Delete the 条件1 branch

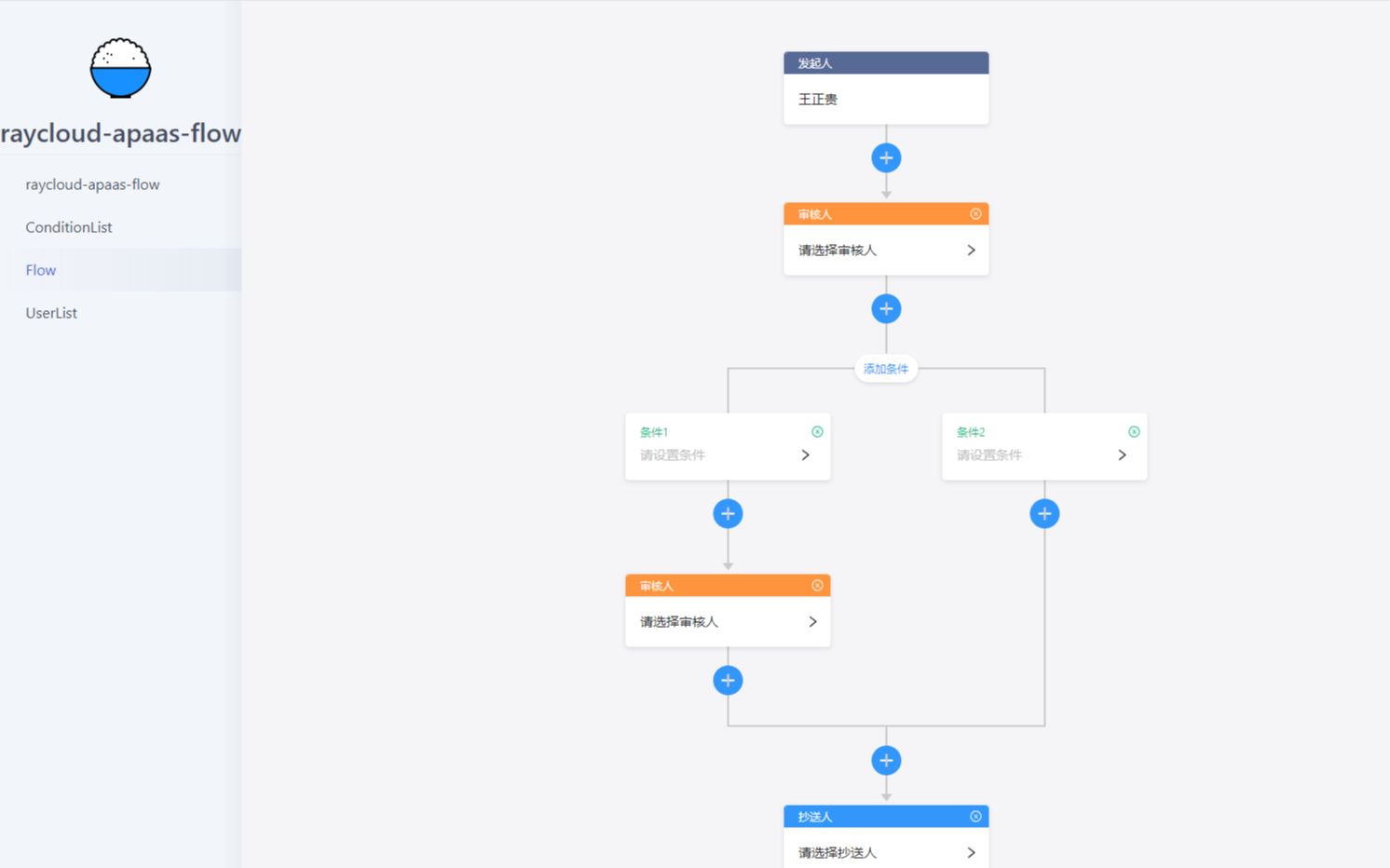click(x=817, y=432)
